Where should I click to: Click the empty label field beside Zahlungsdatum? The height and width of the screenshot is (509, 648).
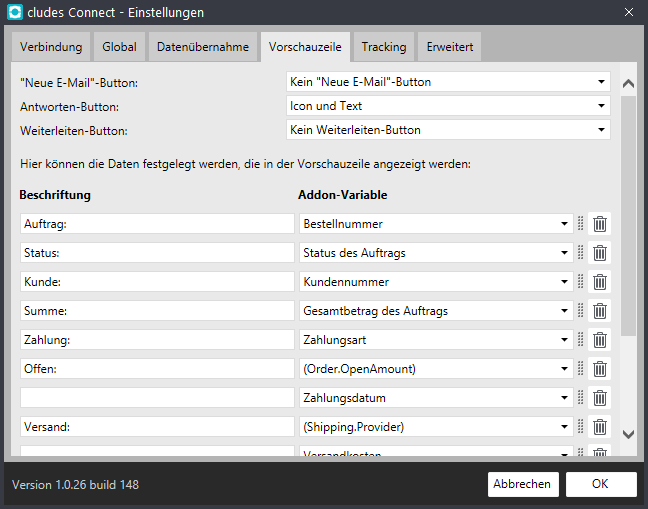(x=157, y=398)
